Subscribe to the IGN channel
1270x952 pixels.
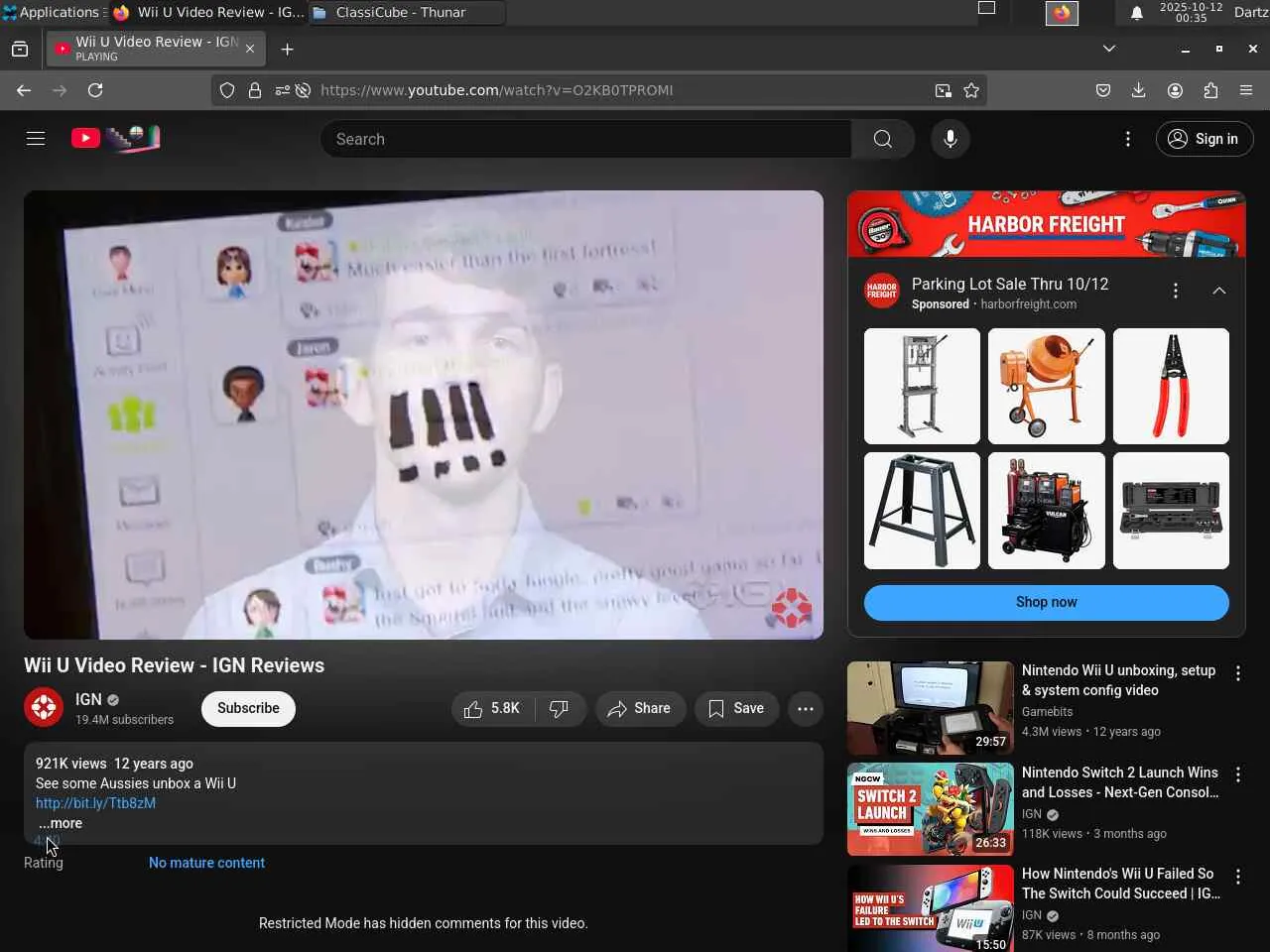248,708
